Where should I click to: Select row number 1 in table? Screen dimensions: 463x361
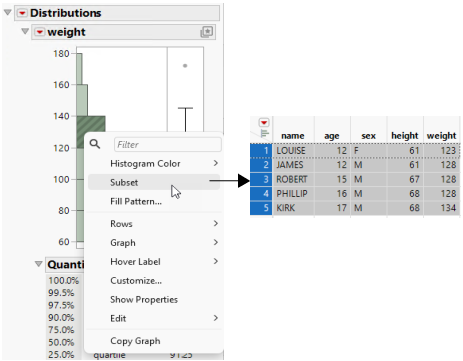click(261, 151)
